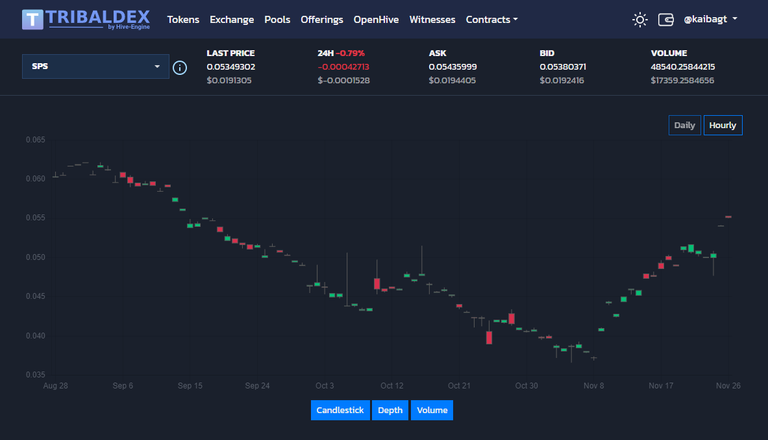The width and height of the screenshot is (768, 440).
Task: Click the $0.0191305 last price in dollars
Action: 229,80
